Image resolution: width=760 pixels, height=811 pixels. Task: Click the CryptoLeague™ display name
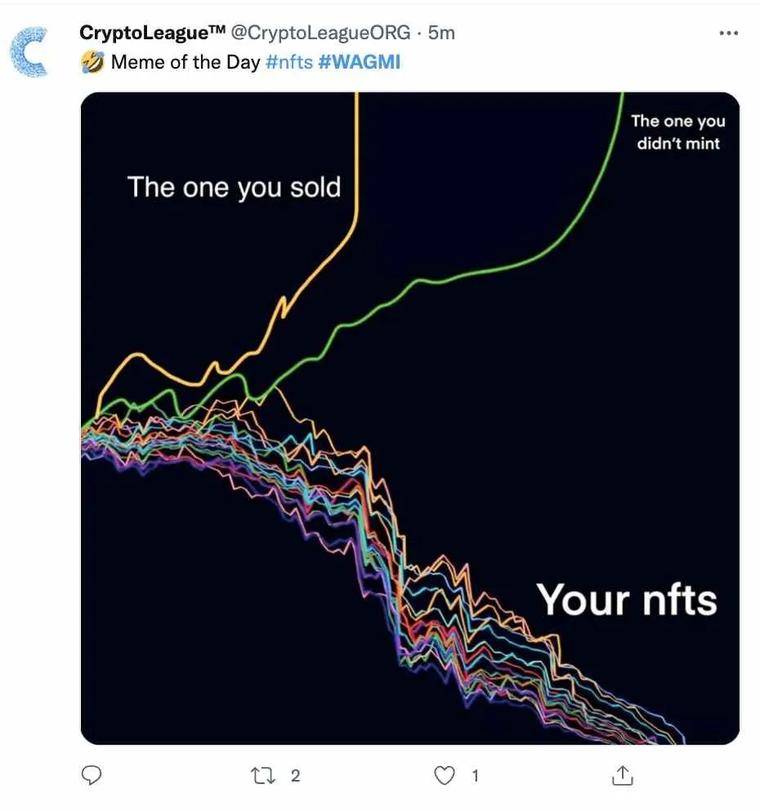click(x=152, y=33)
